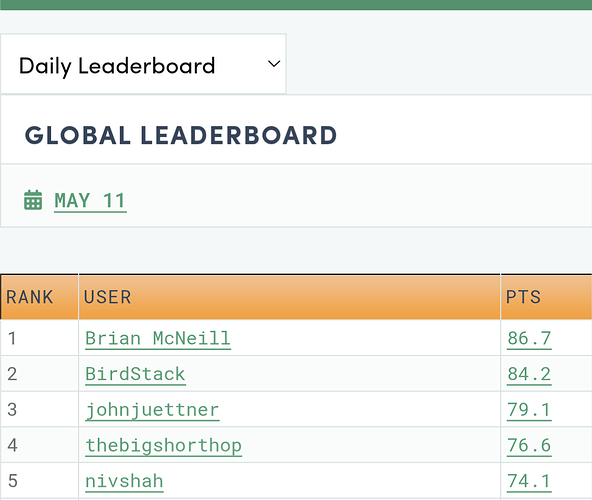The width and height of the screenshot is (592, 500).
Task: View details for the 79.1 score
Action: (x=529, y=410)
